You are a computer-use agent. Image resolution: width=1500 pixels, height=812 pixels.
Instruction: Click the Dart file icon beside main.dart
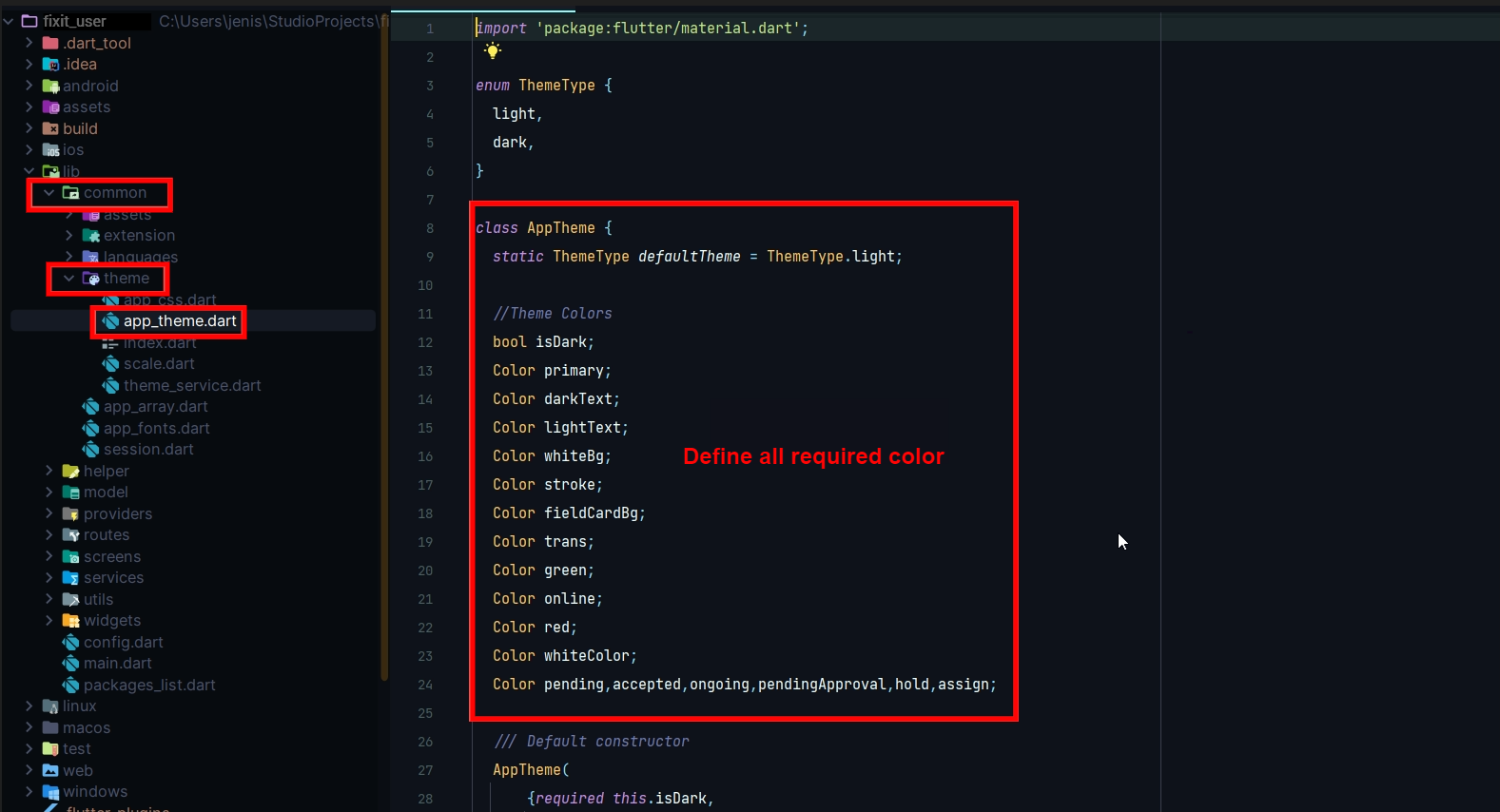coord(71,664)
